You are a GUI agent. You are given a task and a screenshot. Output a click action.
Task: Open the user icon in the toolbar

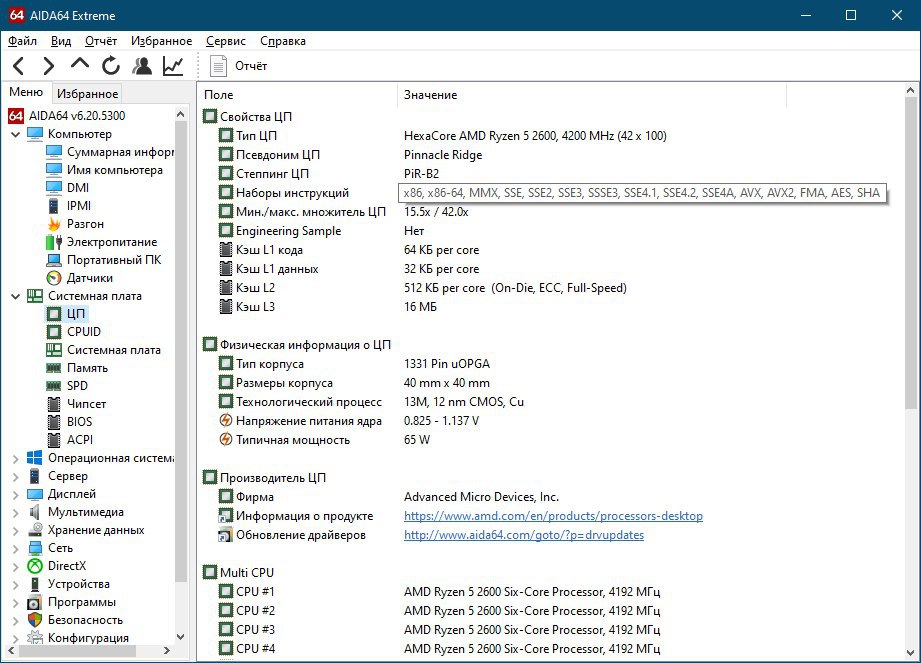click(142, 66)
